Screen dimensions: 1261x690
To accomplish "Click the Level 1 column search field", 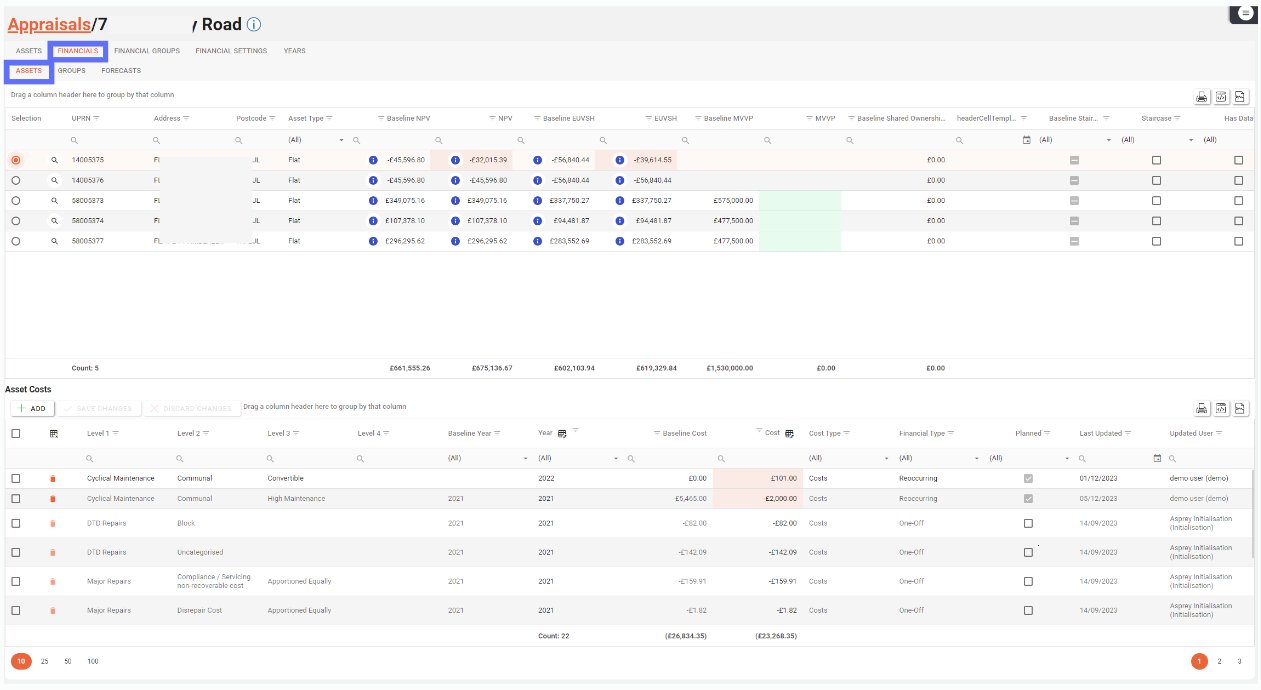I will coord(129,458).
